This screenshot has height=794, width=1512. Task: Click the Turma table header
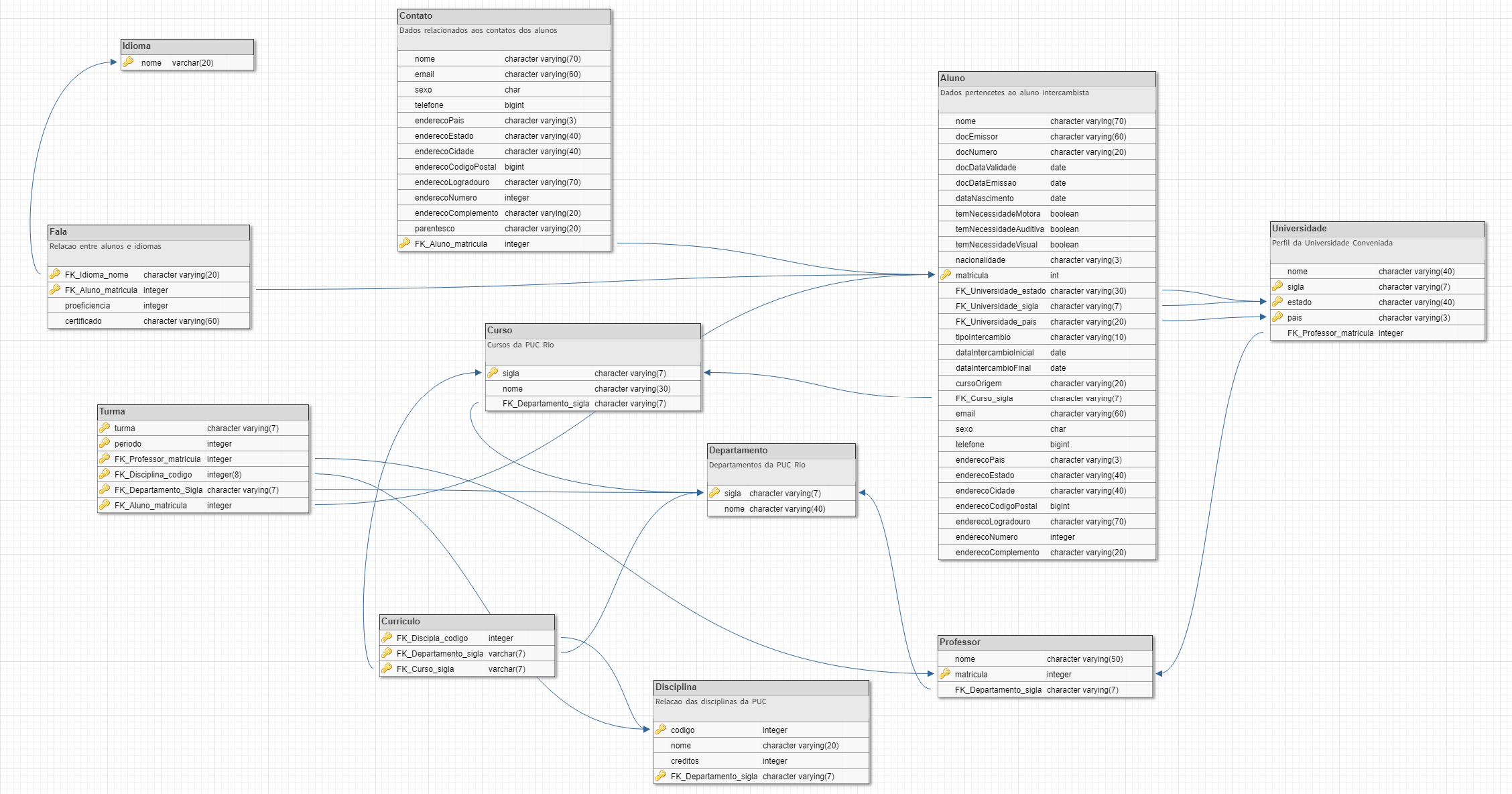(203, 412)
